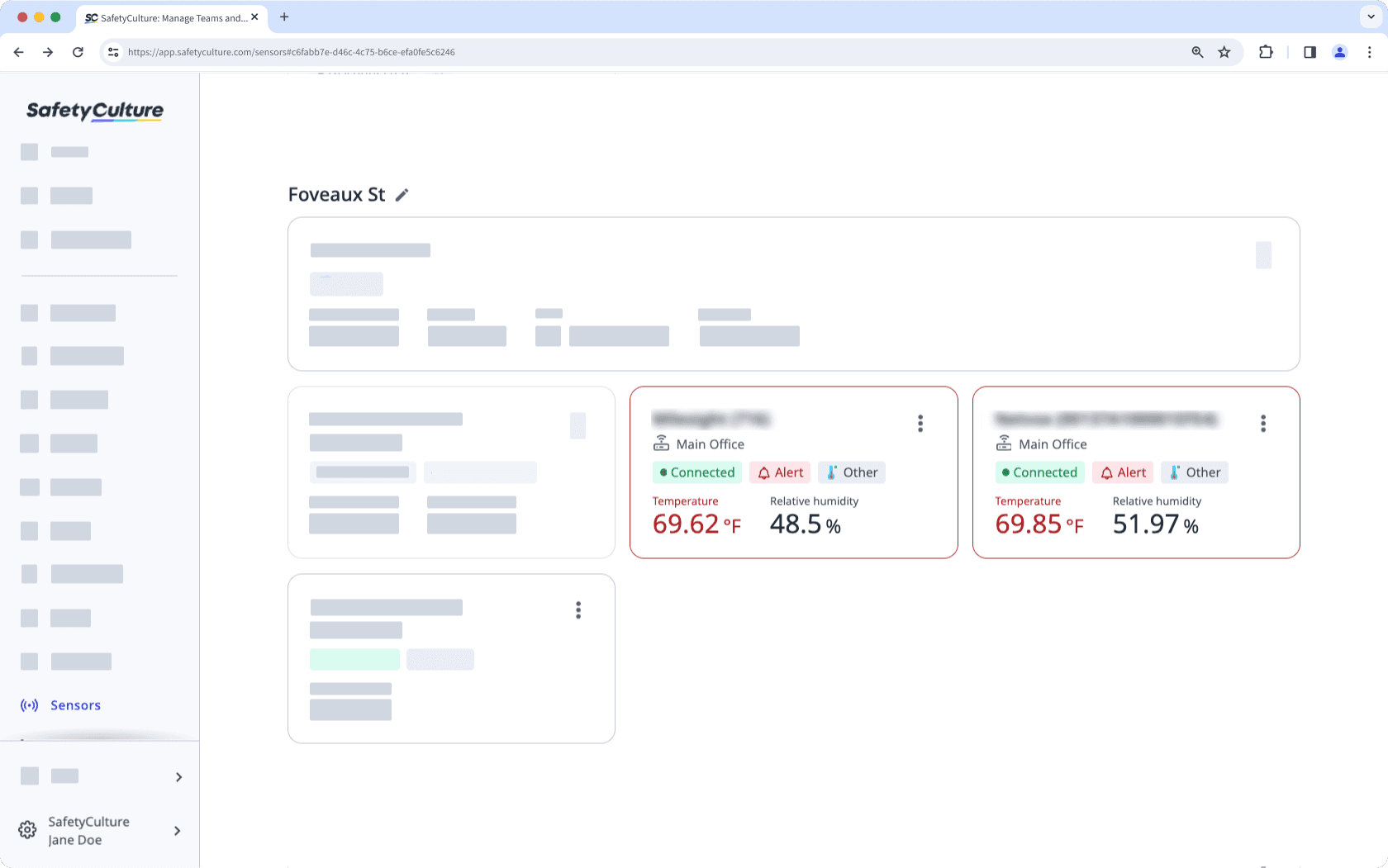Click the SafetyCulture logo
Viewport: 1388px width, 868px height.
[x=95, y=111]
